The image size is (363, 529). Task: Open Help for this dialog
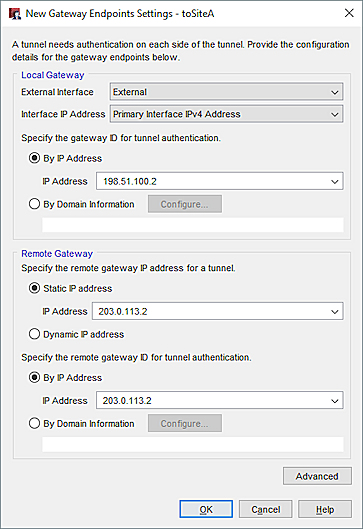tap(325, 509)
